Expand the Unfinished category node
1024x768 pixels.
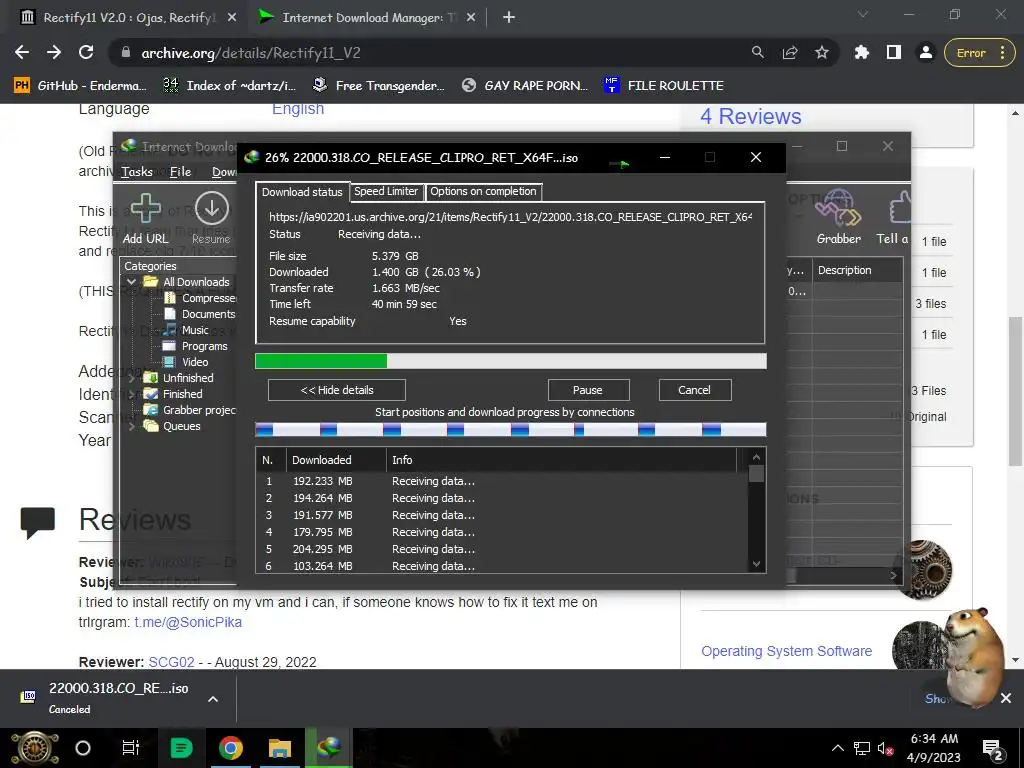click(x=132, y=378)
